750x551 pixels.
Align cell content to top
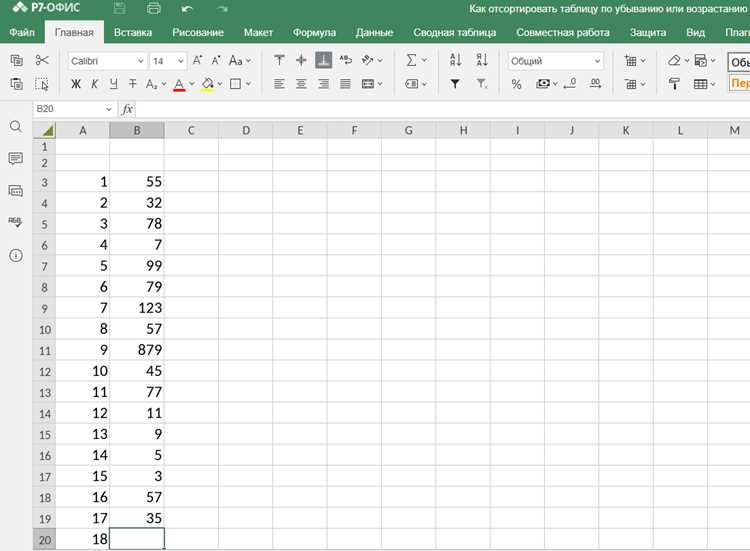[279, 60]
